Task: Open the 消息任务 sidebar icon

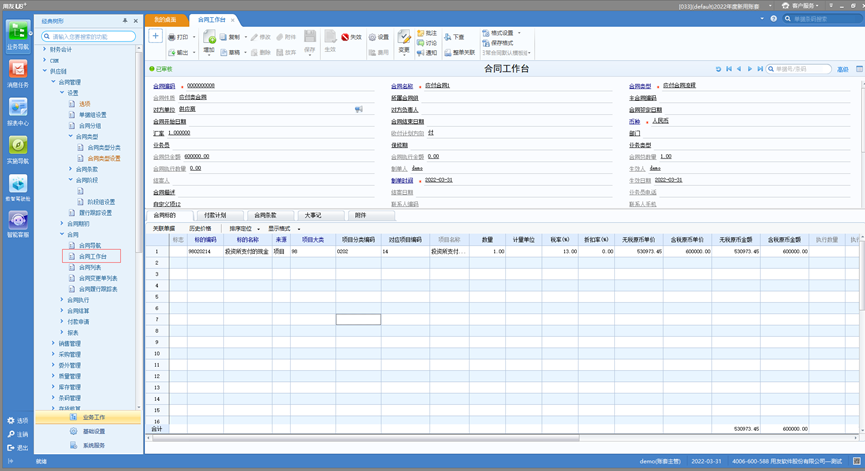Action: (x=17, y=71)
